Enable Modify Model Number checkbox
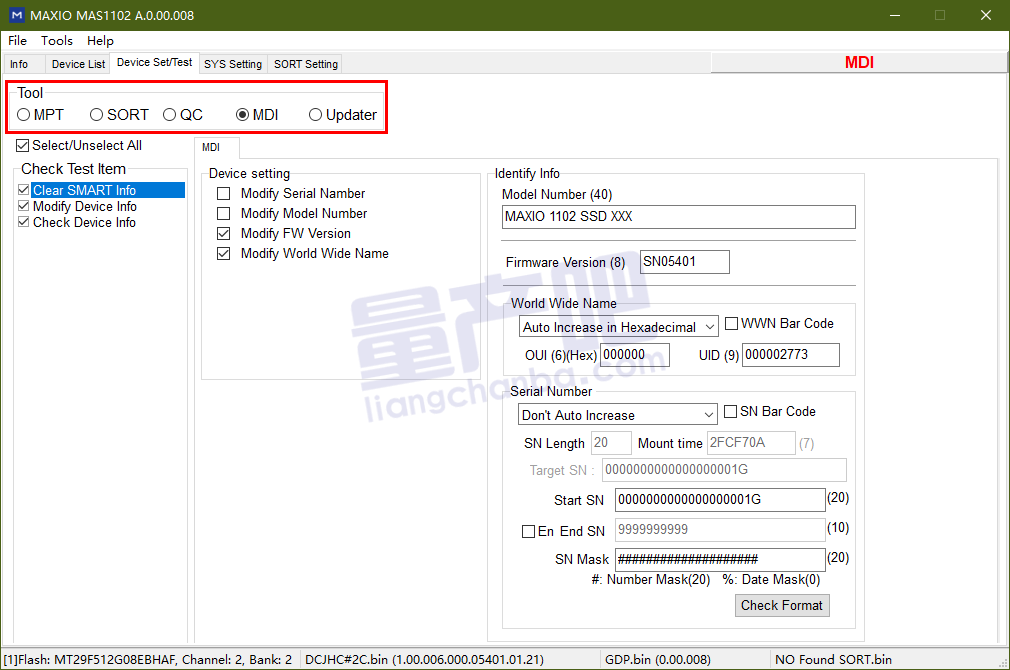 coord(224,213)
